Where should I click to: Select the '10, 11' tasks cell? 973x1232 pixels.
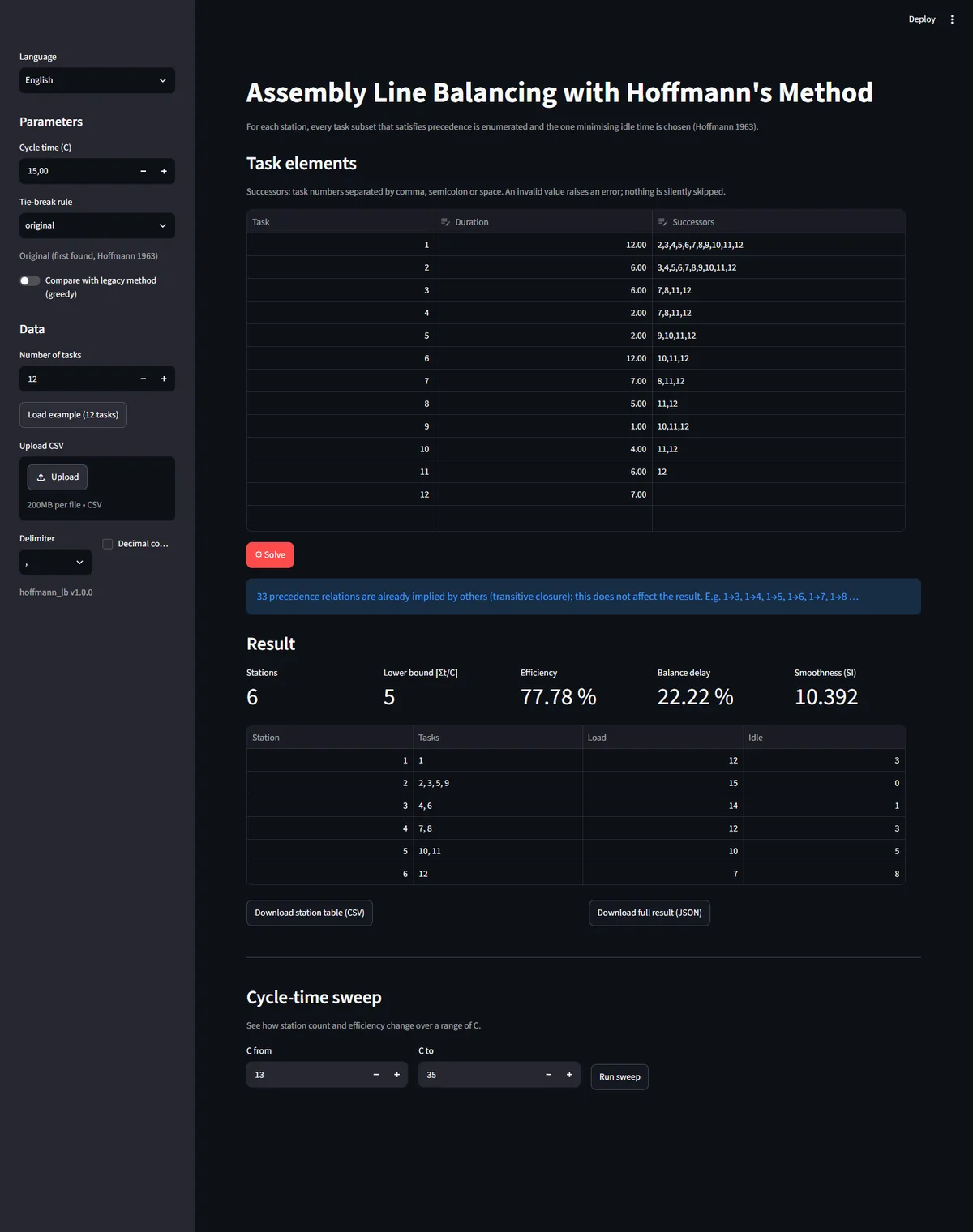[498, 851]
